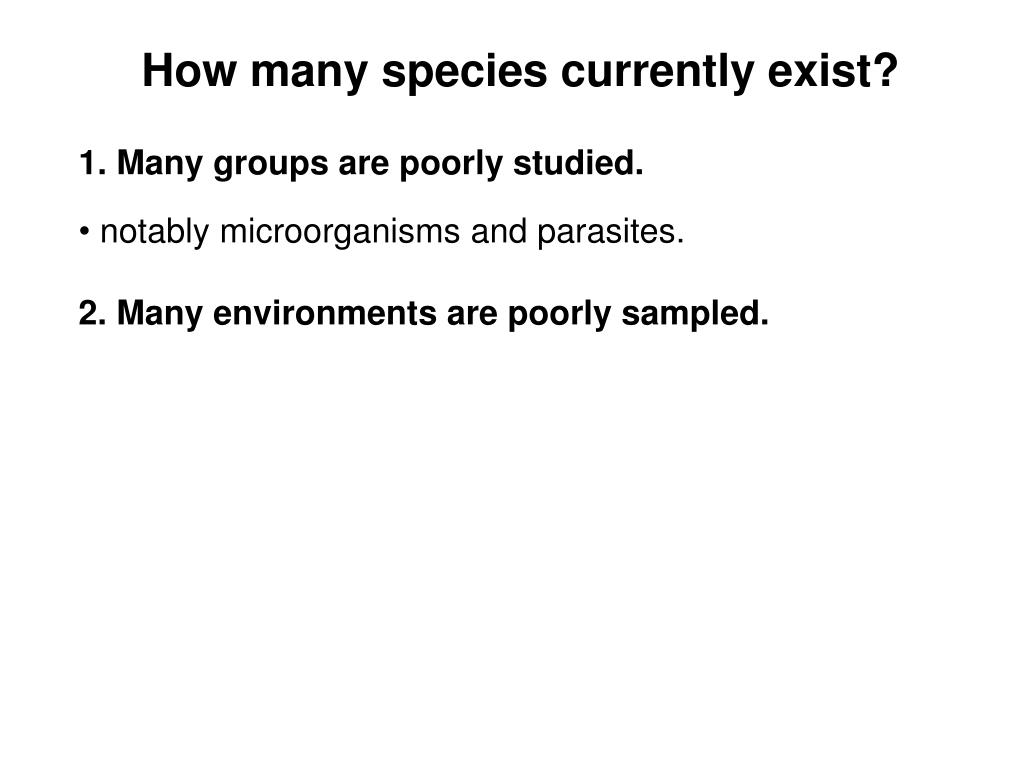
Task: Select the heading "1. Many groups are poorly studied."
Action: coord(361,163)
